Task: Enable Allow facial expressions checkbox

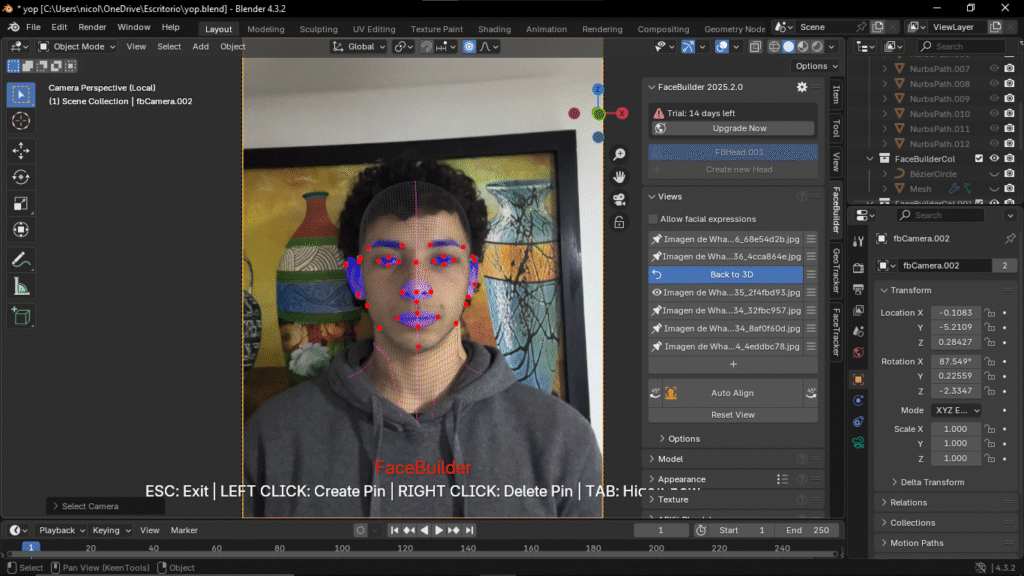Action: point(654,219)
